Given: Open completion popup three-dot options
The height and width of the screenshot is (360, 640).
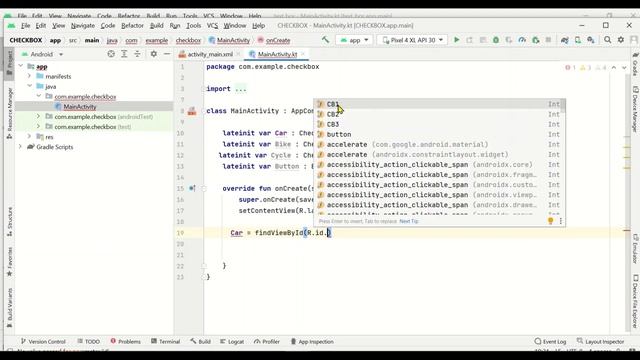Looking at the screenshot, I should tap(560, 221).
